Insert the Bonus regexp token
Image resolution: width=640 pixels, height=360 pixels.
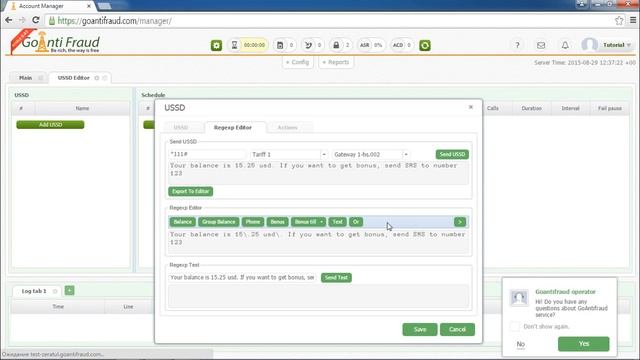click(277, 222)
